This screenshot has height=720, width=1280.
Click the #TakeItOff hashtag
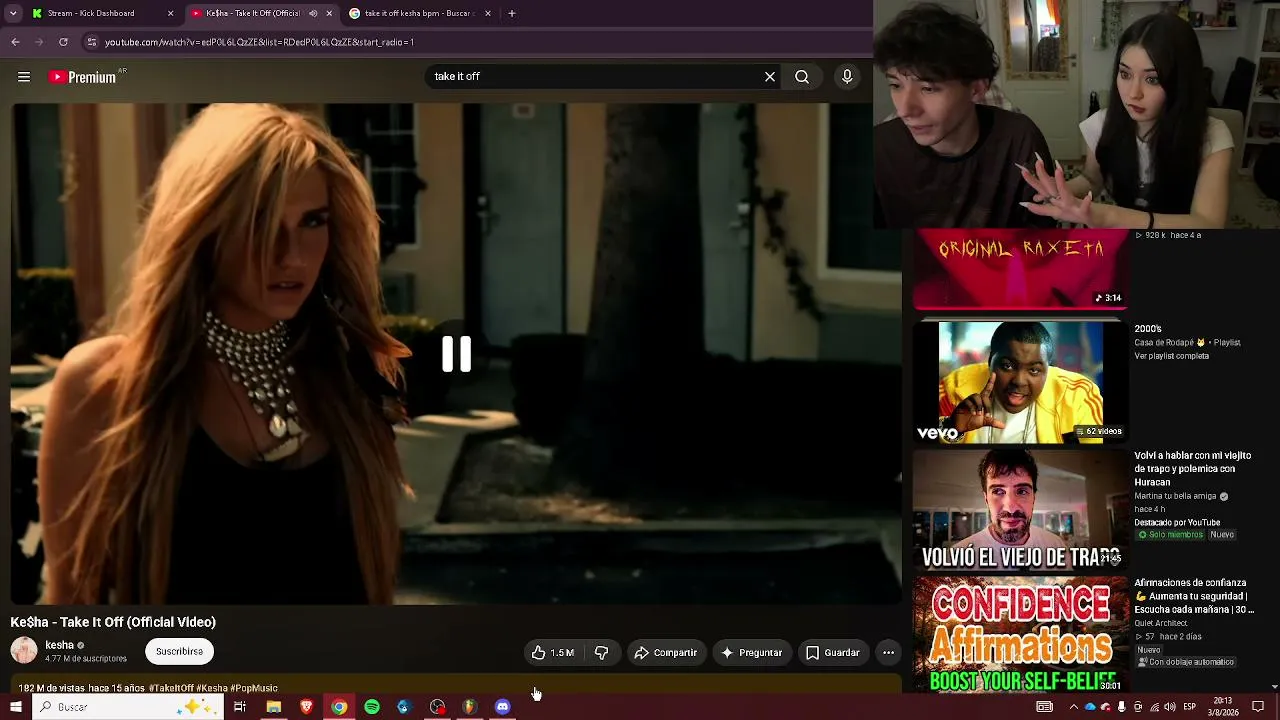tap(170, 688)
